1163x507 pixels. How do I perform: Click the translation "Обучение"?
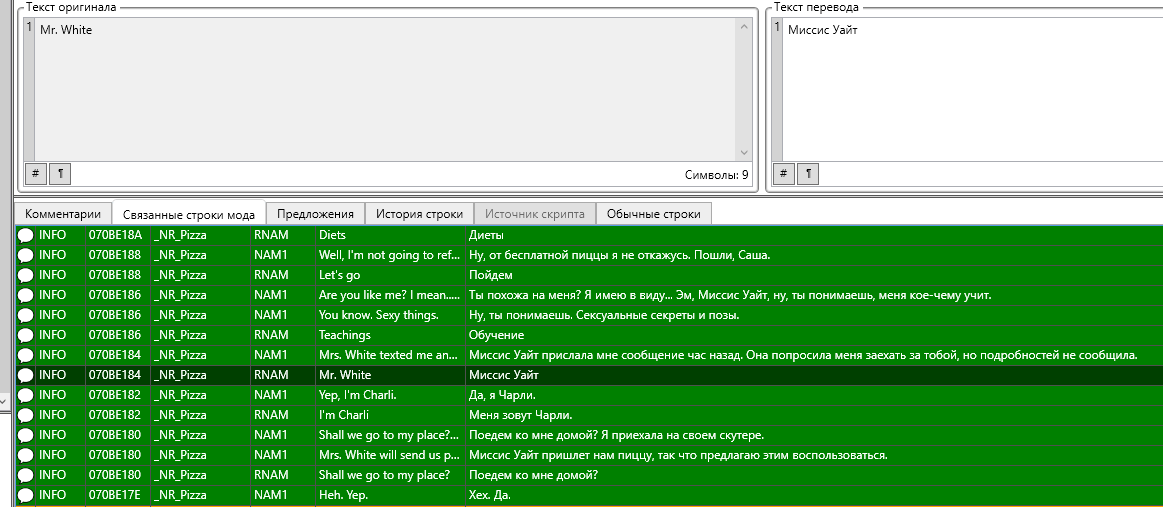pyautogui.click(x=496, y=335)
